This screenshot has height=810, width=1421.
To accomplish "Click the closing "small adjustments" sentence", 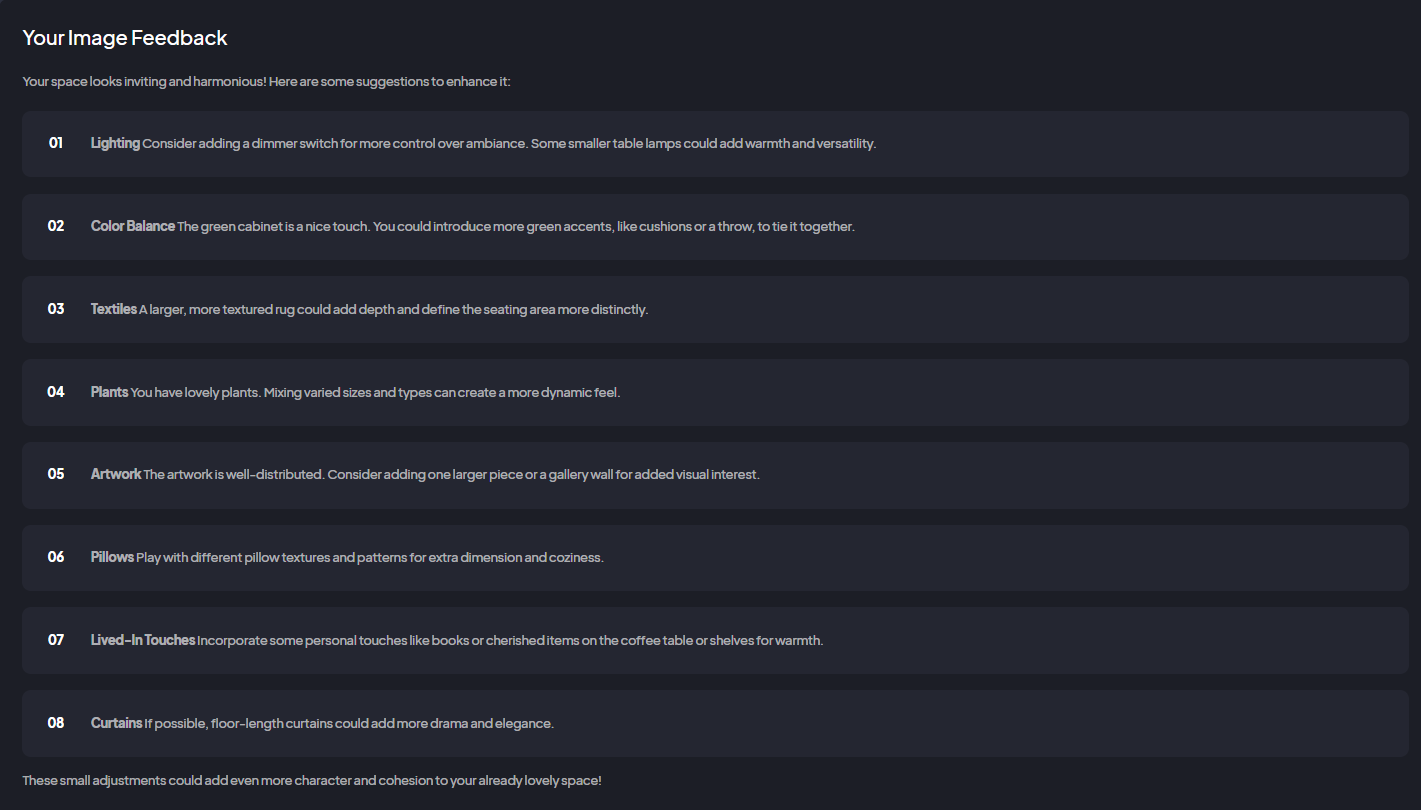I will (312, 780).
